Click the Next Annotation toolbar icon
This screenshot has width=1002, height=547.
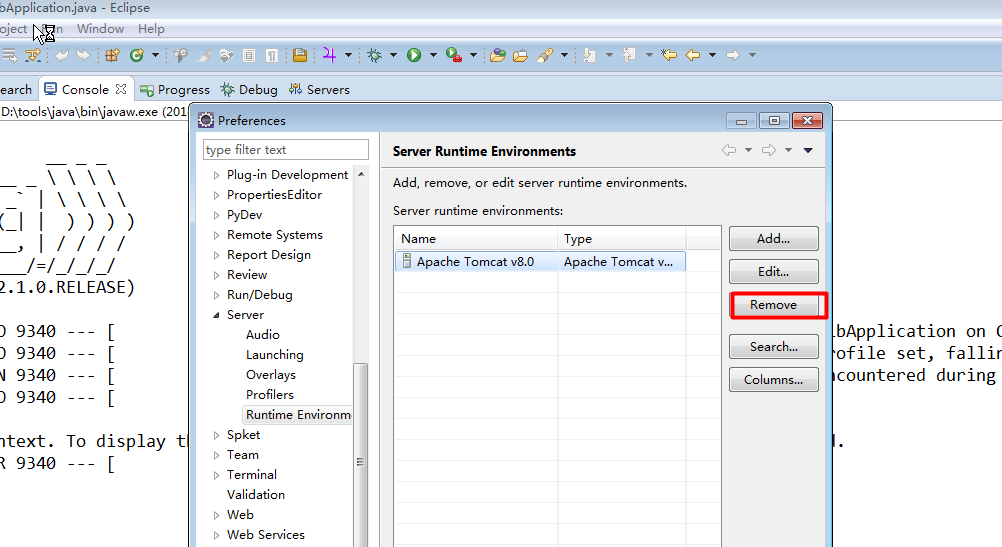[x=589, y=55]
